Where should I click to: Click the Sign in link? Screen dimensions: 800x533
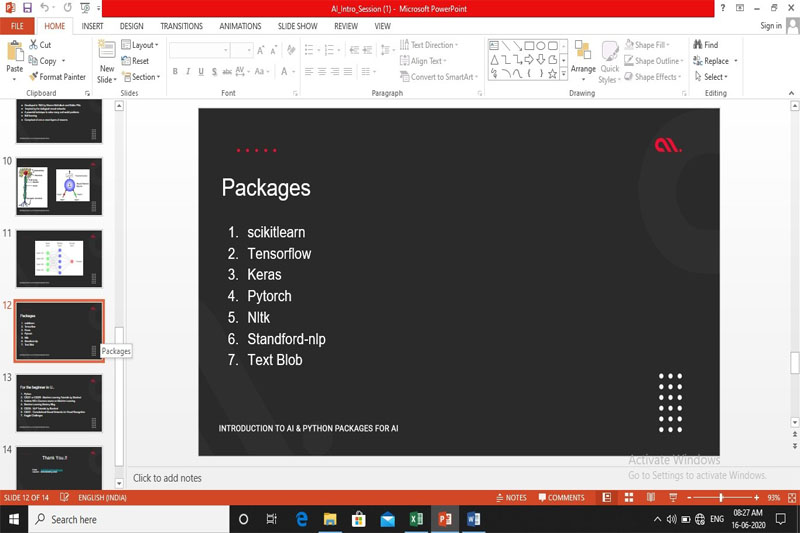coord(771,26)
